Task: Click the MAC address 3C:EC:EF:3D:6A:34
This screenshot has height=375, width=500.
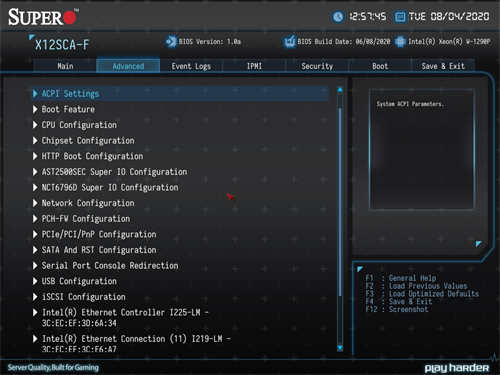Action: pos(79,323)
